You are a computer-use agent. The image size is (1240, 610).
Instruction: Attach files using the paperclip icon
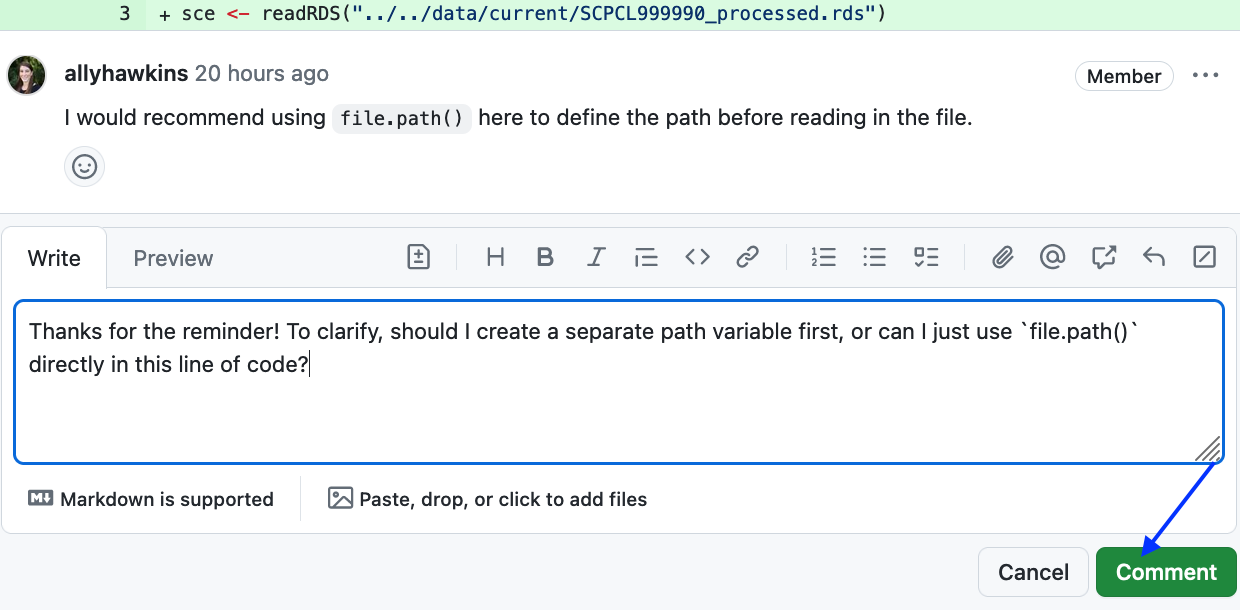pos(1002,257)
